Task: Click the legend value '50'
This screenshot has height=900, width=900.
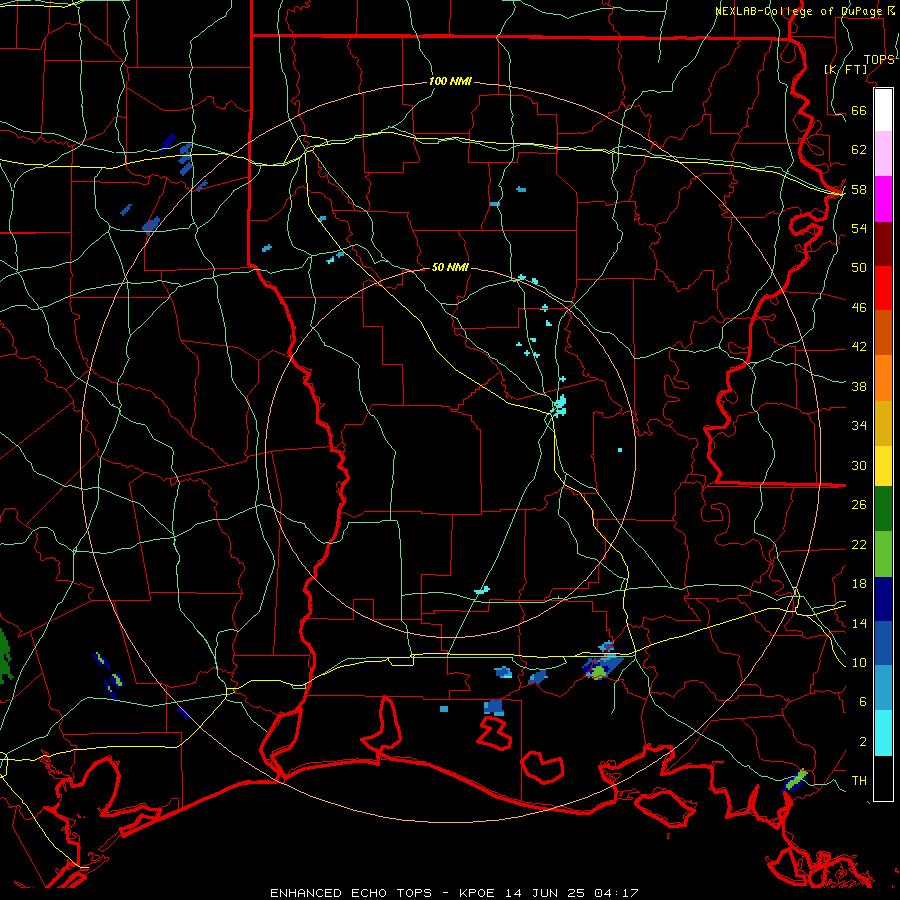Action: 859,267
